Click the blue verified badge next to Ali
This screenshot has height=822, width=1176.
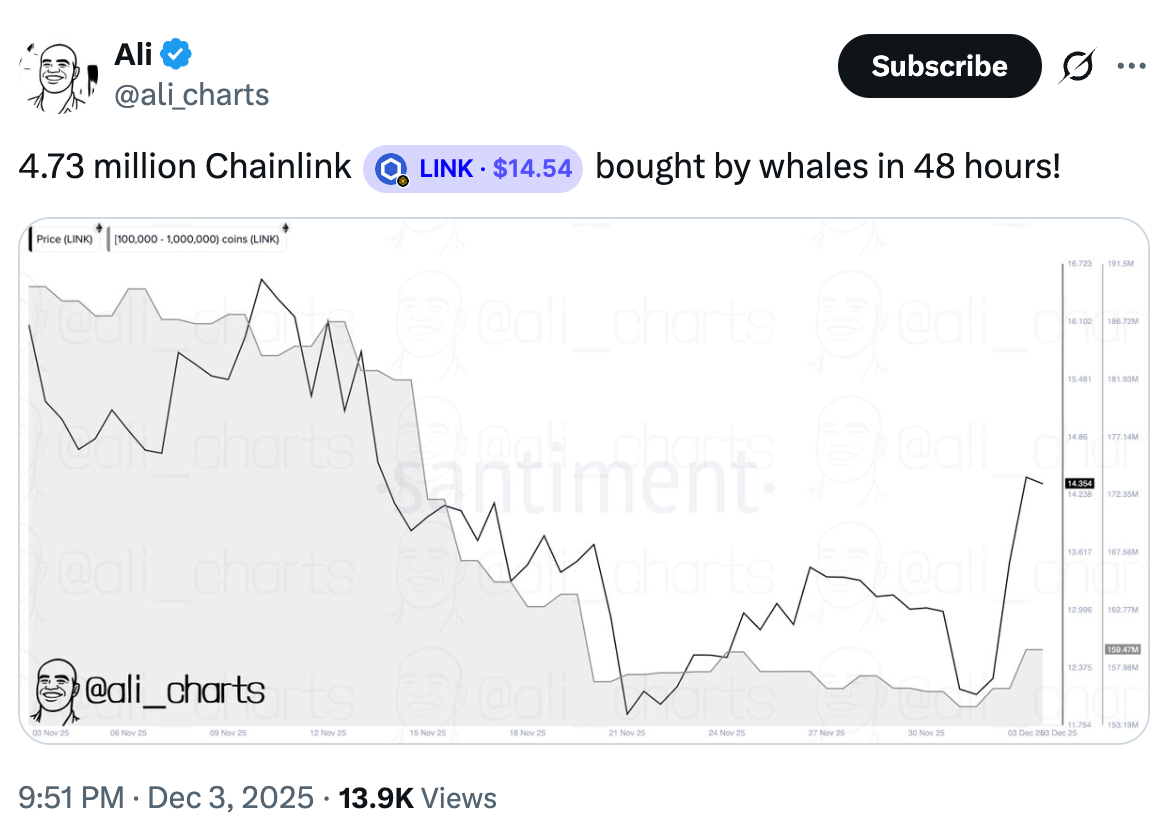tap(176, 53)
